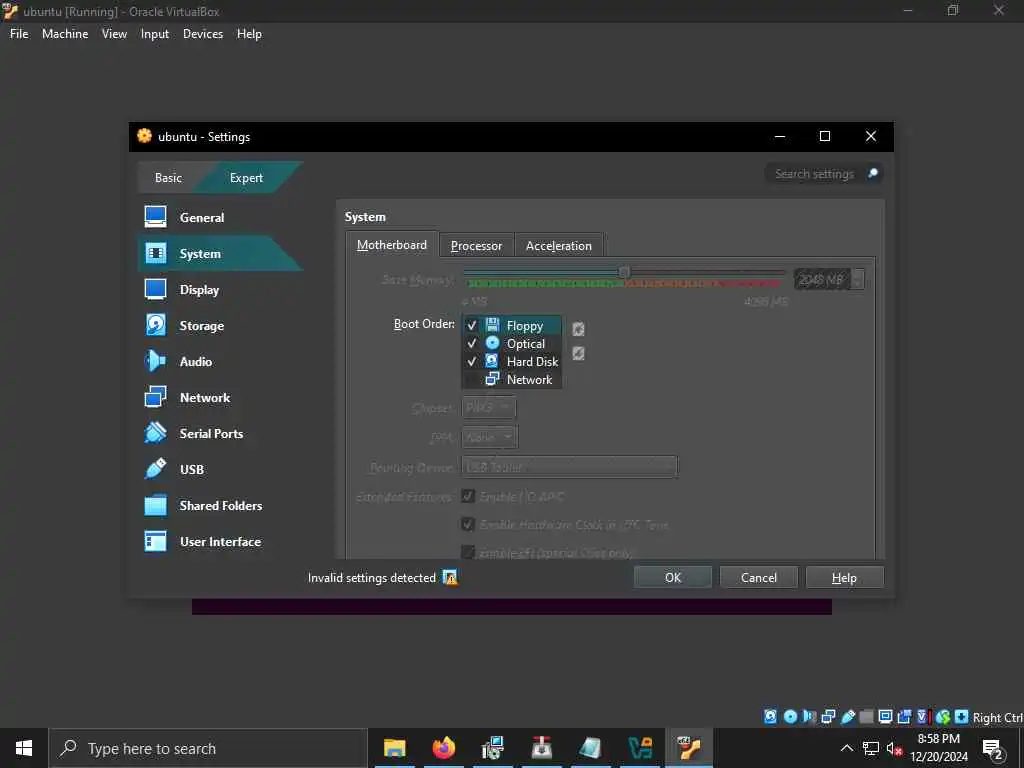Click display indicator in VM status bar
Image resolution: width=1024 pixels, height=768 pixels.
click(x=886, y=717)
